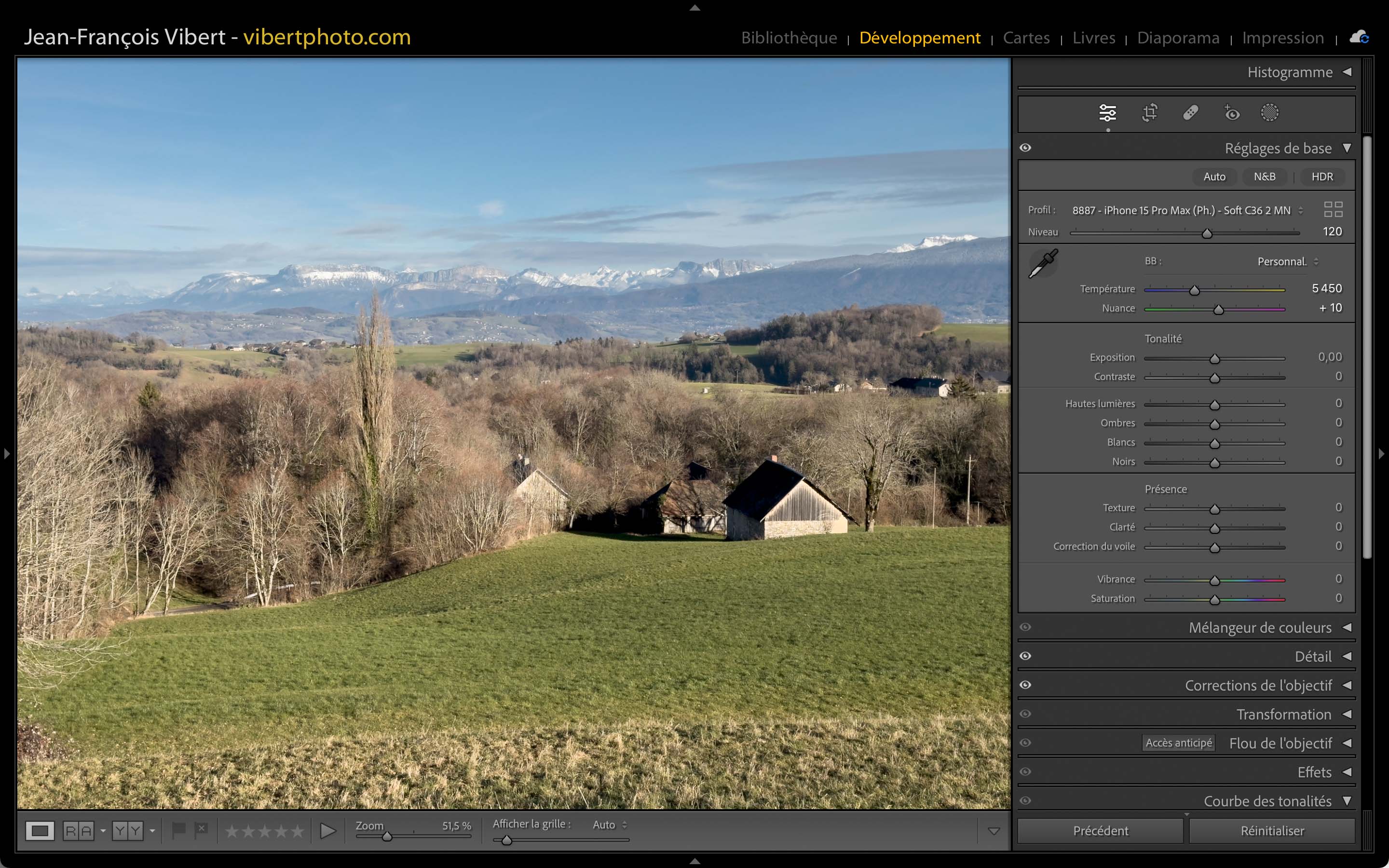1389x868 pixels.
Task: Flag the photo as picked
Action: tap(178, 829)
